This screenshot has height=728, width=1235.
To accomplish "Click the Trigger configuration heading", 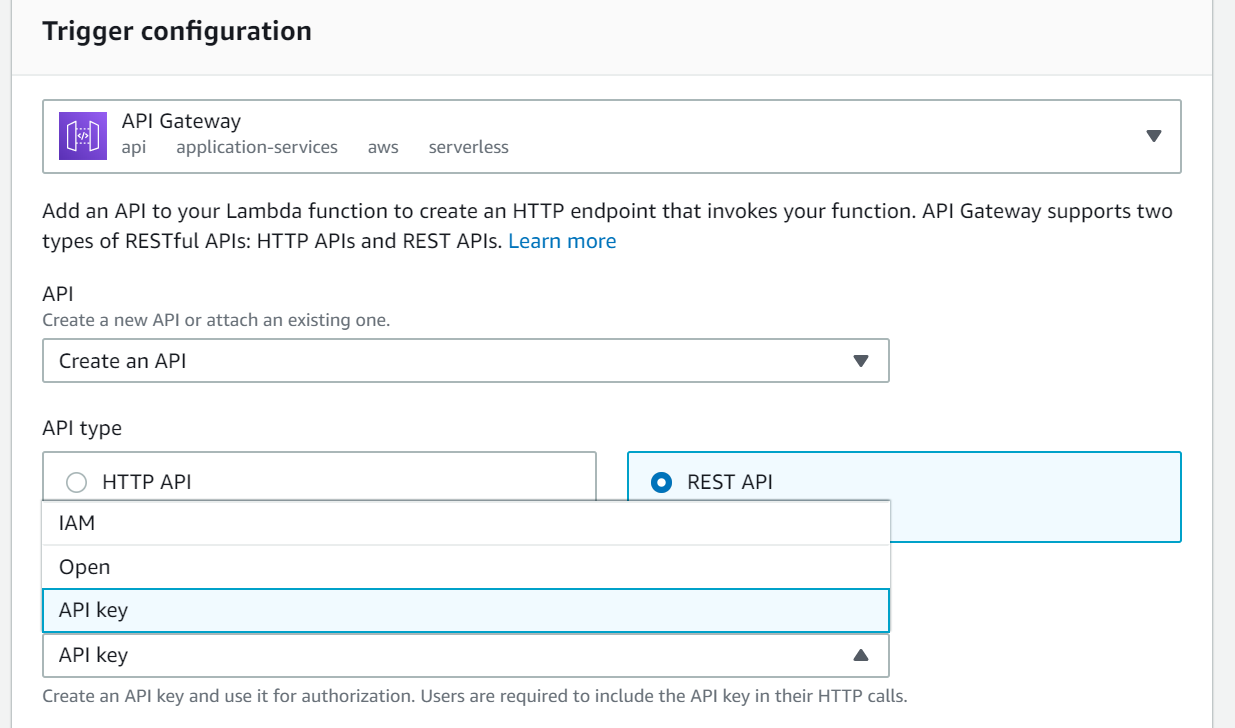I will 177,31.
